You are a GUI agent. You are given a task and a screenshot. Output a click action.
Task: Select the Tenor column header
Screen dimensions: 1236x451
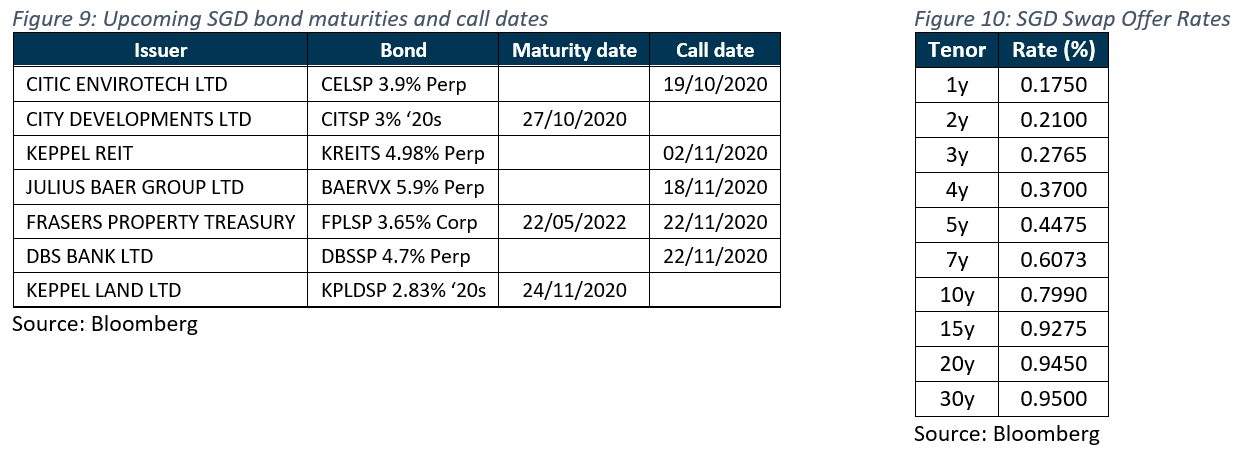coord(957,50)
